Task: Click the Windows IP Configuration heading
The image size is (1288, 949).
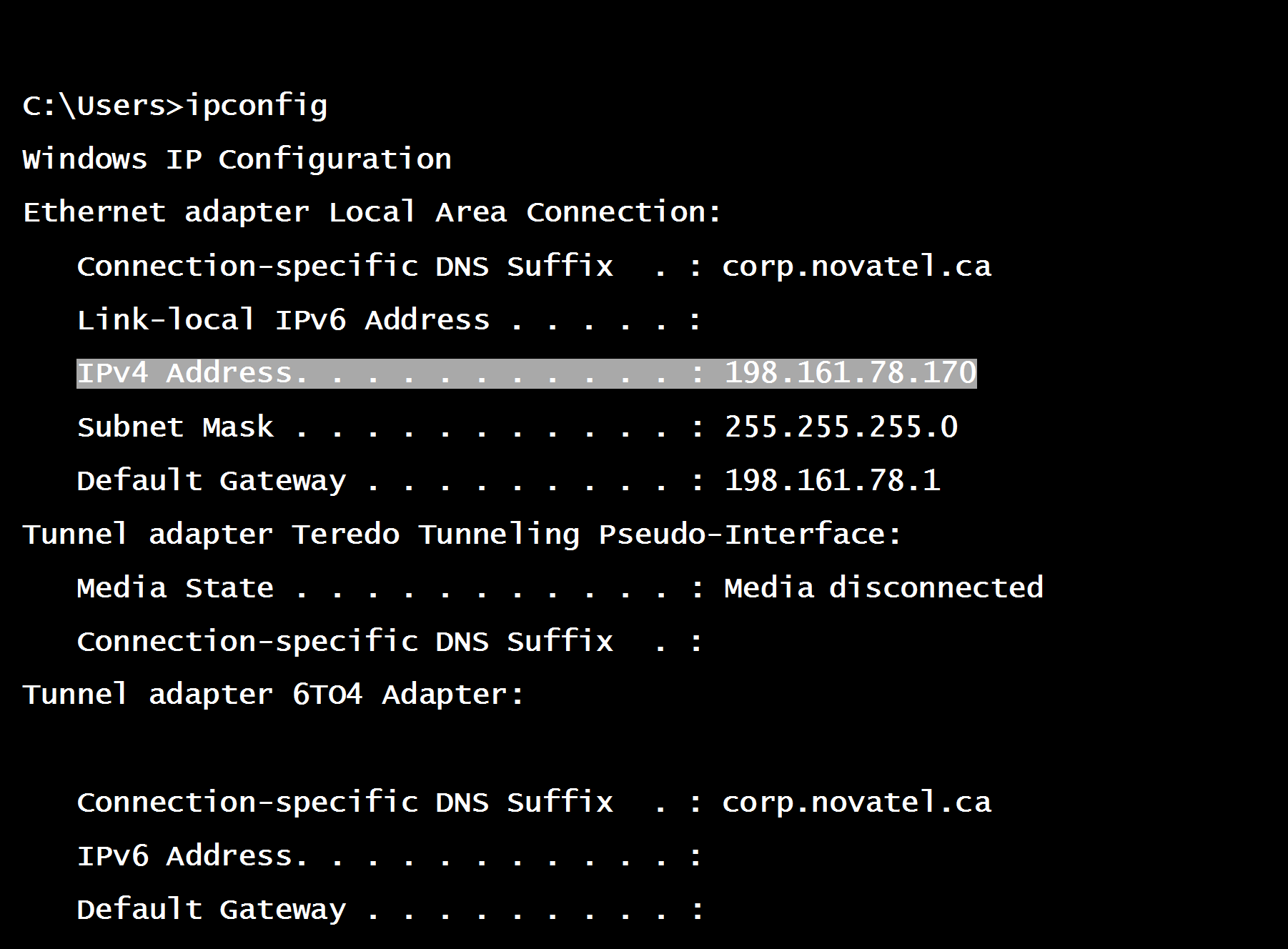Action: point(237,159)
